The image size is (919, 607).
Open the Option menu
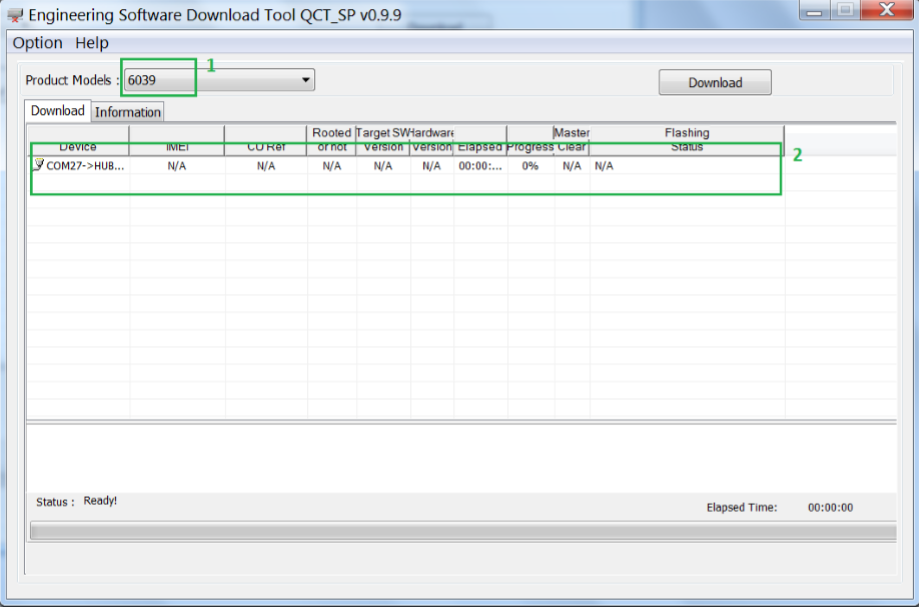click(x=37, y=43)
